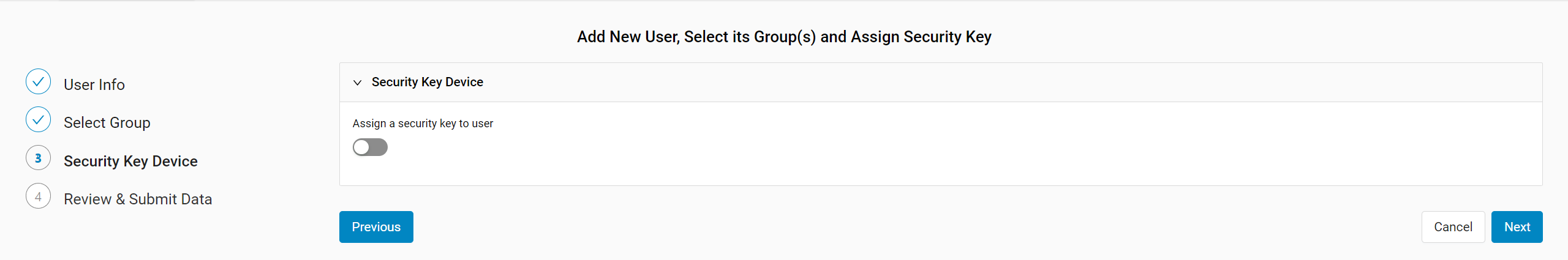Select the Security Key Device step label
Screen dimensions: 1568x260
click(130, 161)
